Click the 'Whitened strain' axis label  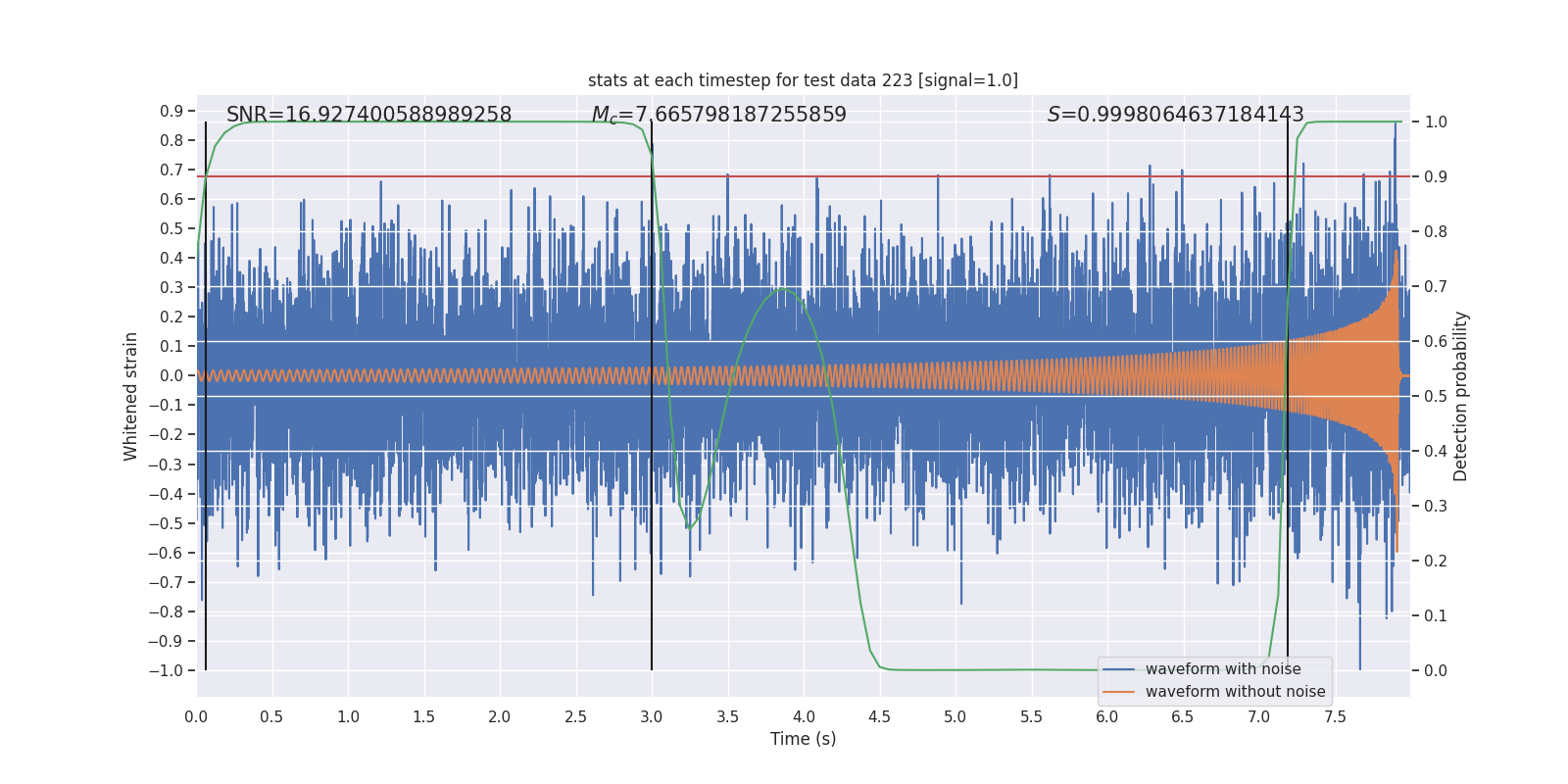pyautogui.click(x=131, y=396)
